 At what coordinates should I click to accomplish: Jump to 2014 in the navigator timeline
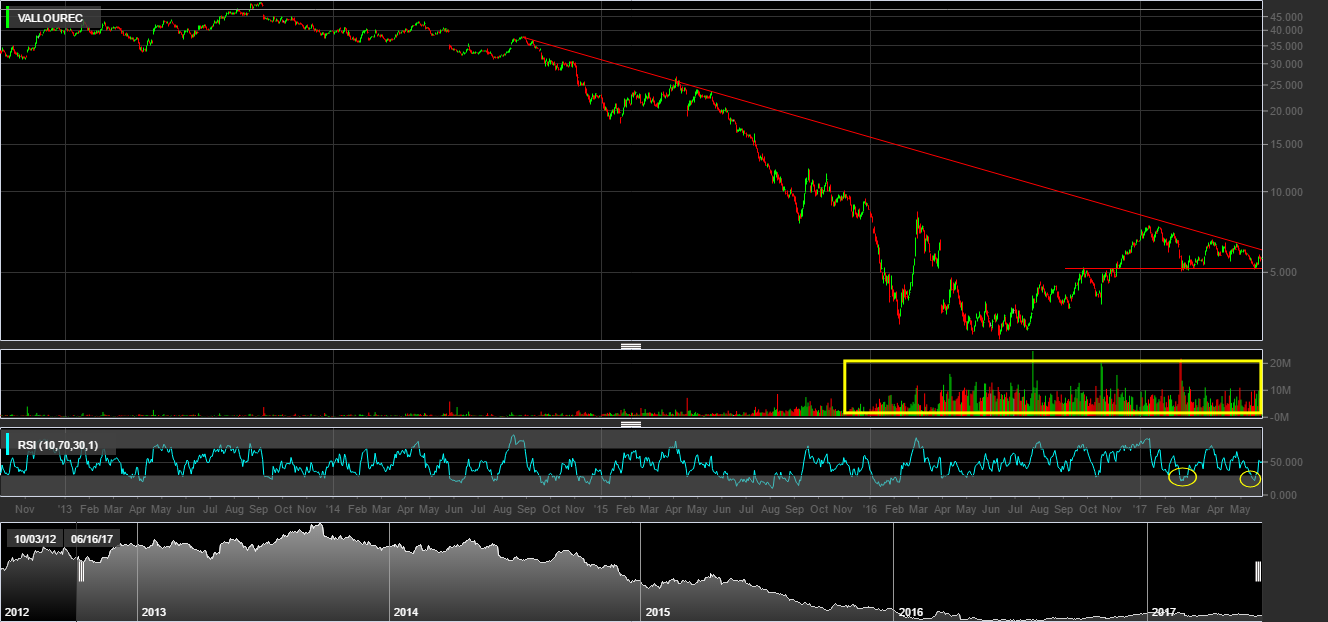[x=406, y=611]
